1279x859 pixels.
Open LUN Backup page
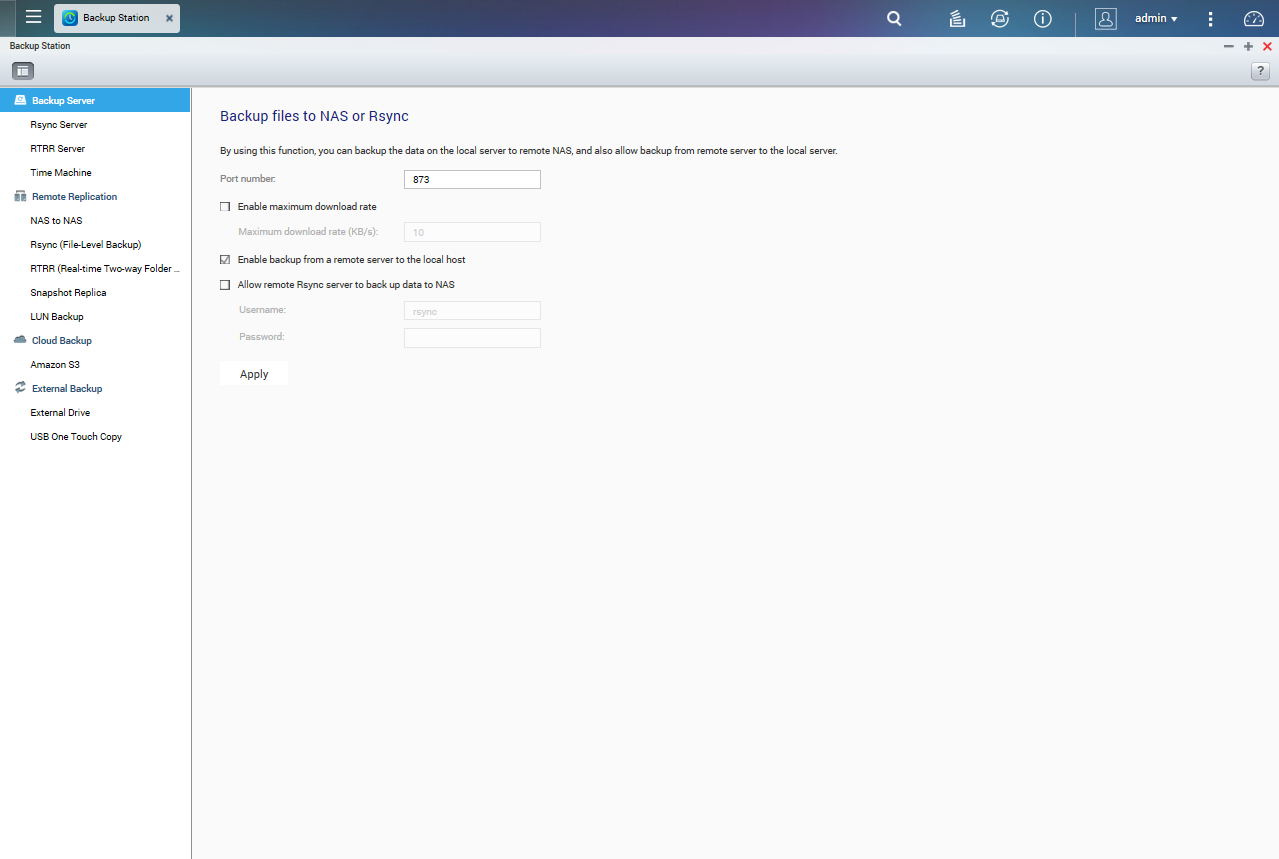(x=57, y=317)
